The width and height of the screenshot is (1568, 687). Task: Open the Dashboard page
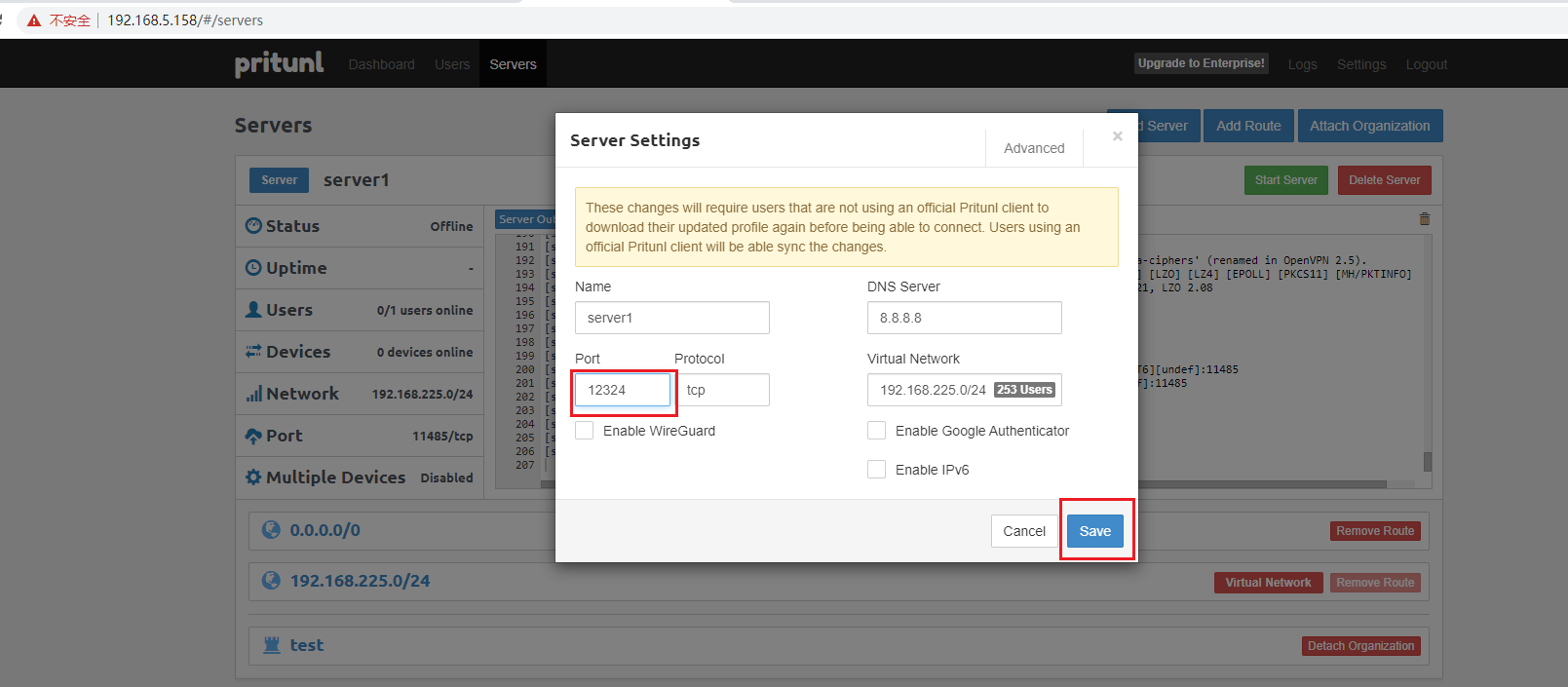[382, 64]
